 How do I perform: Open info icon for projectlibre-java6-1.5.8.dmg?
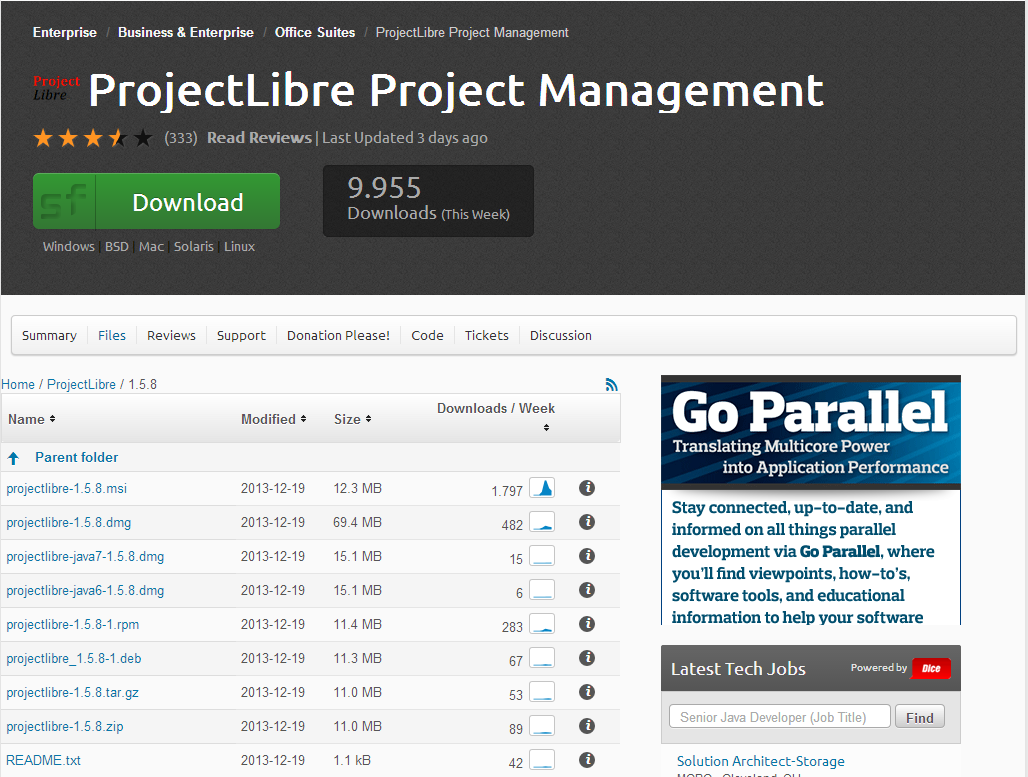click(x=587, y=590)
